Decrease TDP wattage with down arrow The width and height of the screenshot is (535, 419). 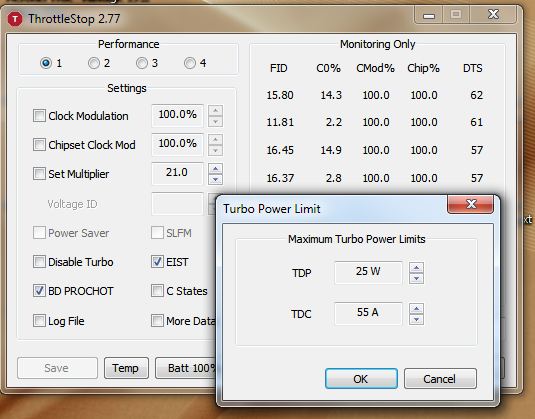click(417, 279)
